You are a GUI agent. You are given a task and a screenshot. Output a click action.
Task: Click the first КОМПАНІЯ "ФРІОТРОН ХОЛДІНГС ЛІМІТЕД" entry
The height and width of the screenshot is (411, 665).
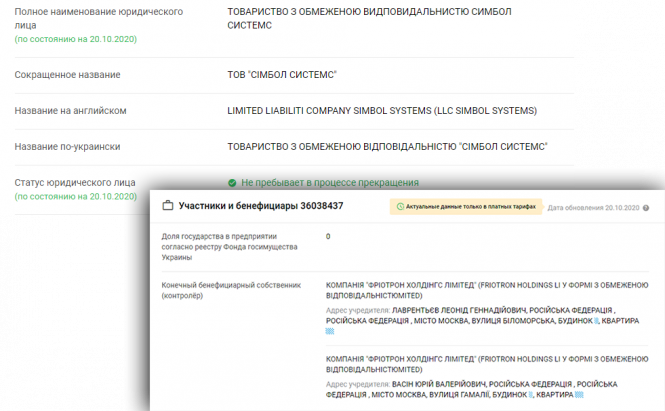tap(487, 290)
